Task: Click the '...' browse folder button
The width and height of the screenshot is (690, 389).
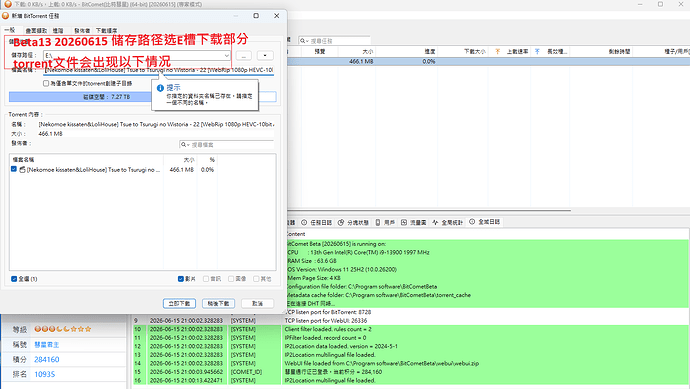Action: pos(244,55)
